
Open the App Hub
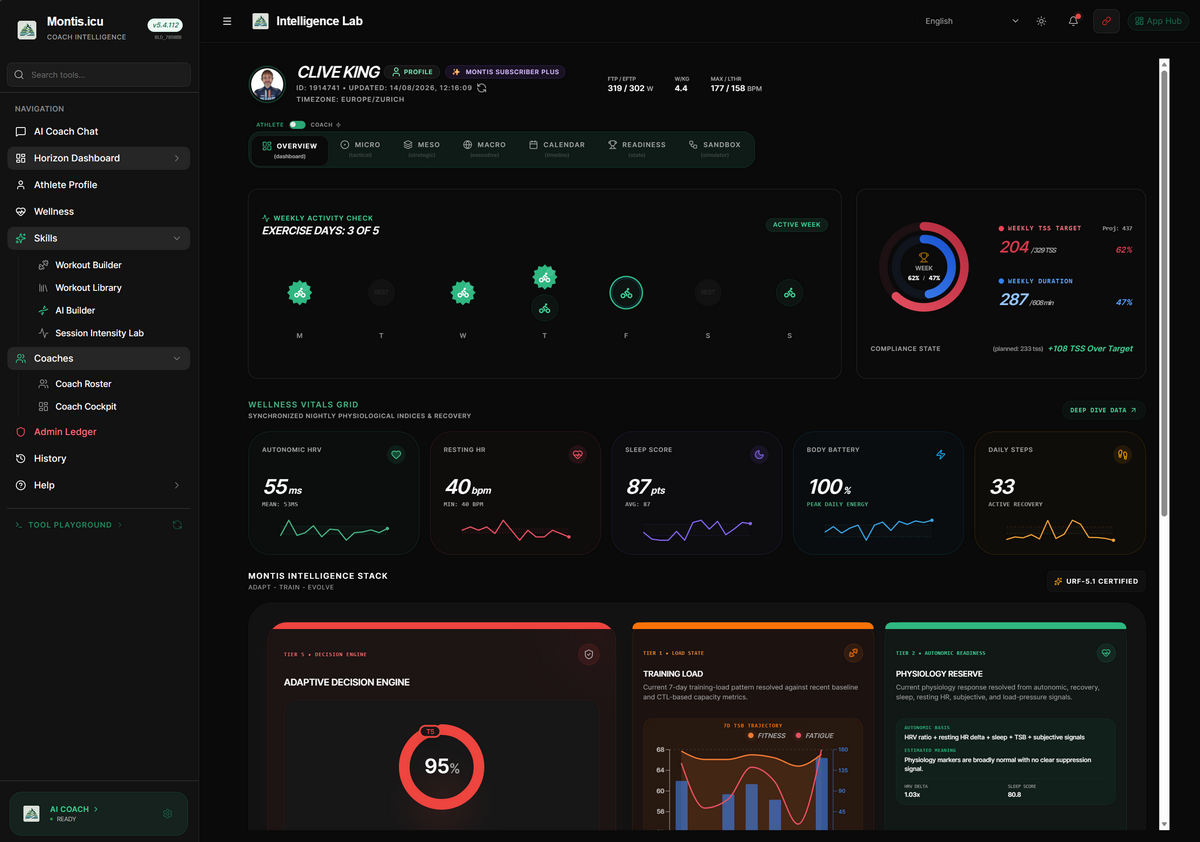tap(1157, 21)
